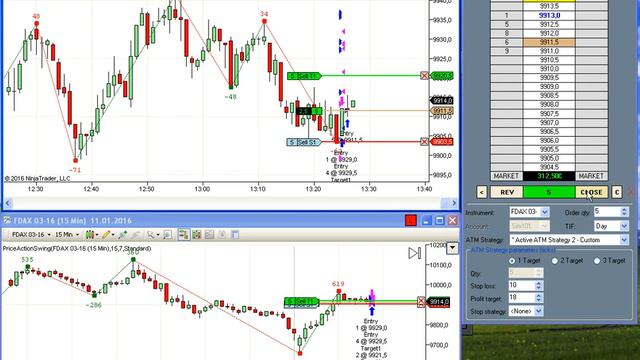640x360 pixels.
Task: Jump to latest bar arrow on 15 Min chart
Action: 414,253
